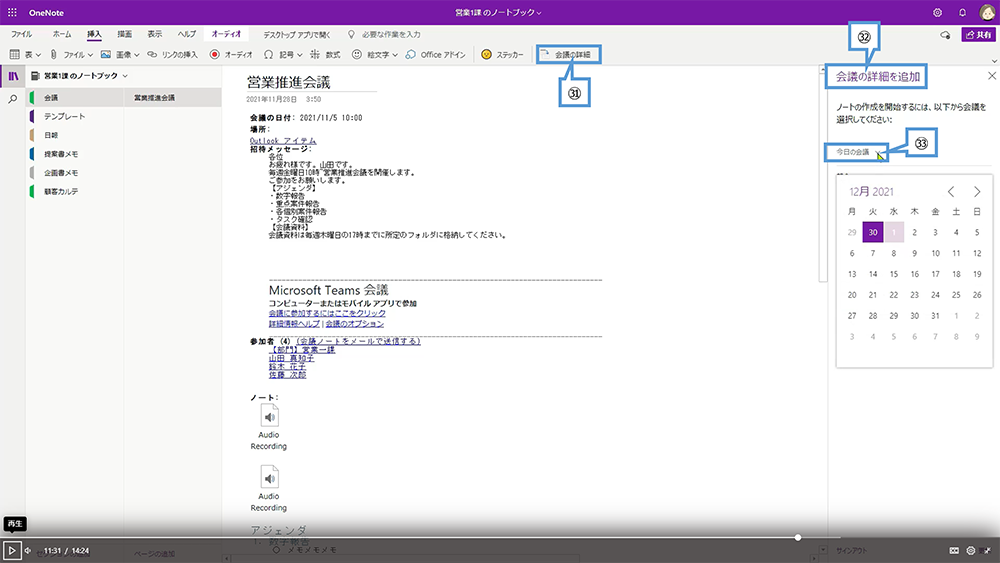Switch to the View tab
The image size is (1000, 563).
click(x=155, y=34)
